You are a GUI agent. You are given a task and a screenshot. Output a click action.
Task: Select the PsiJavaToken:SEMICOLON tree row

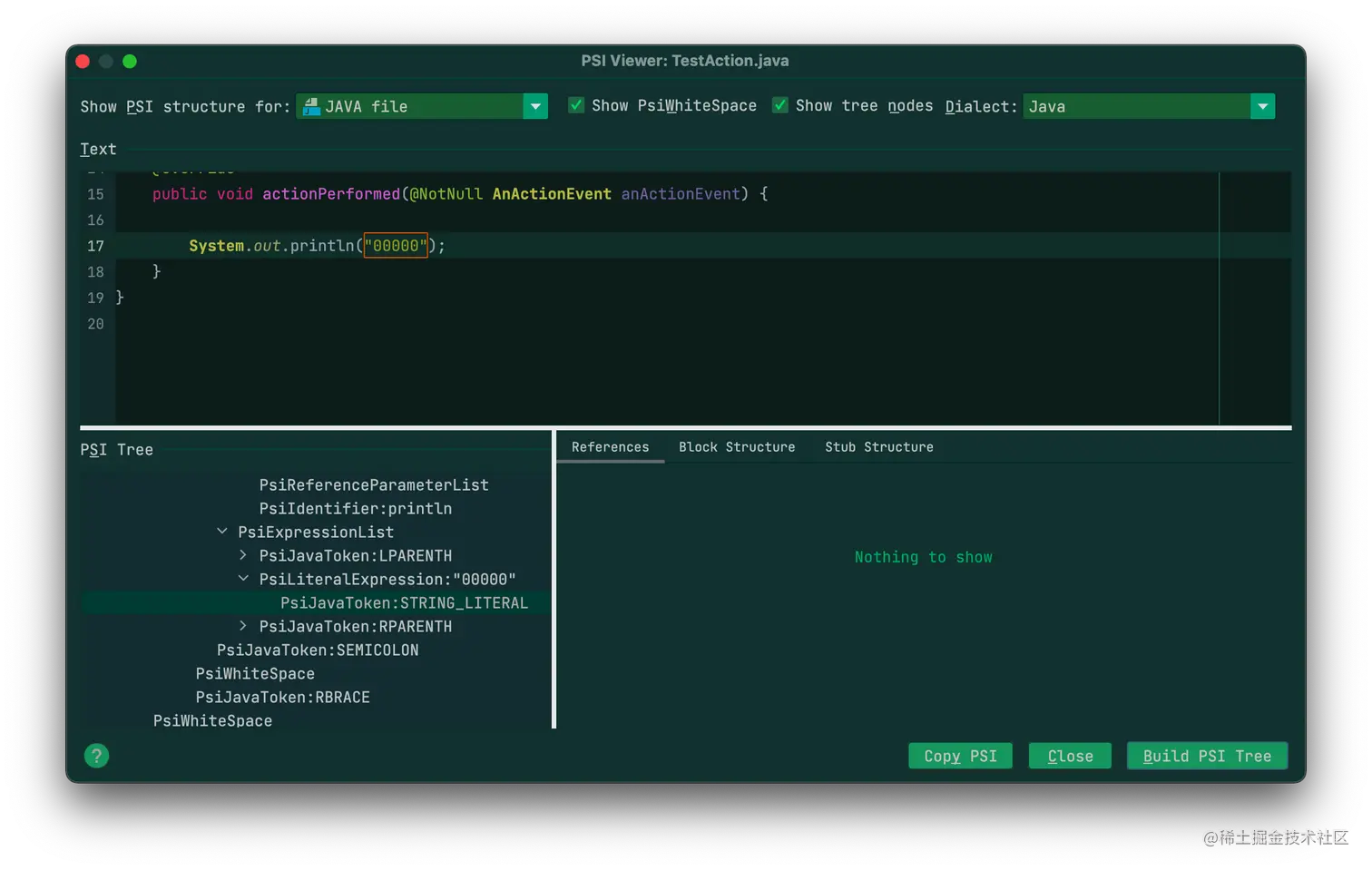(318, 650)
